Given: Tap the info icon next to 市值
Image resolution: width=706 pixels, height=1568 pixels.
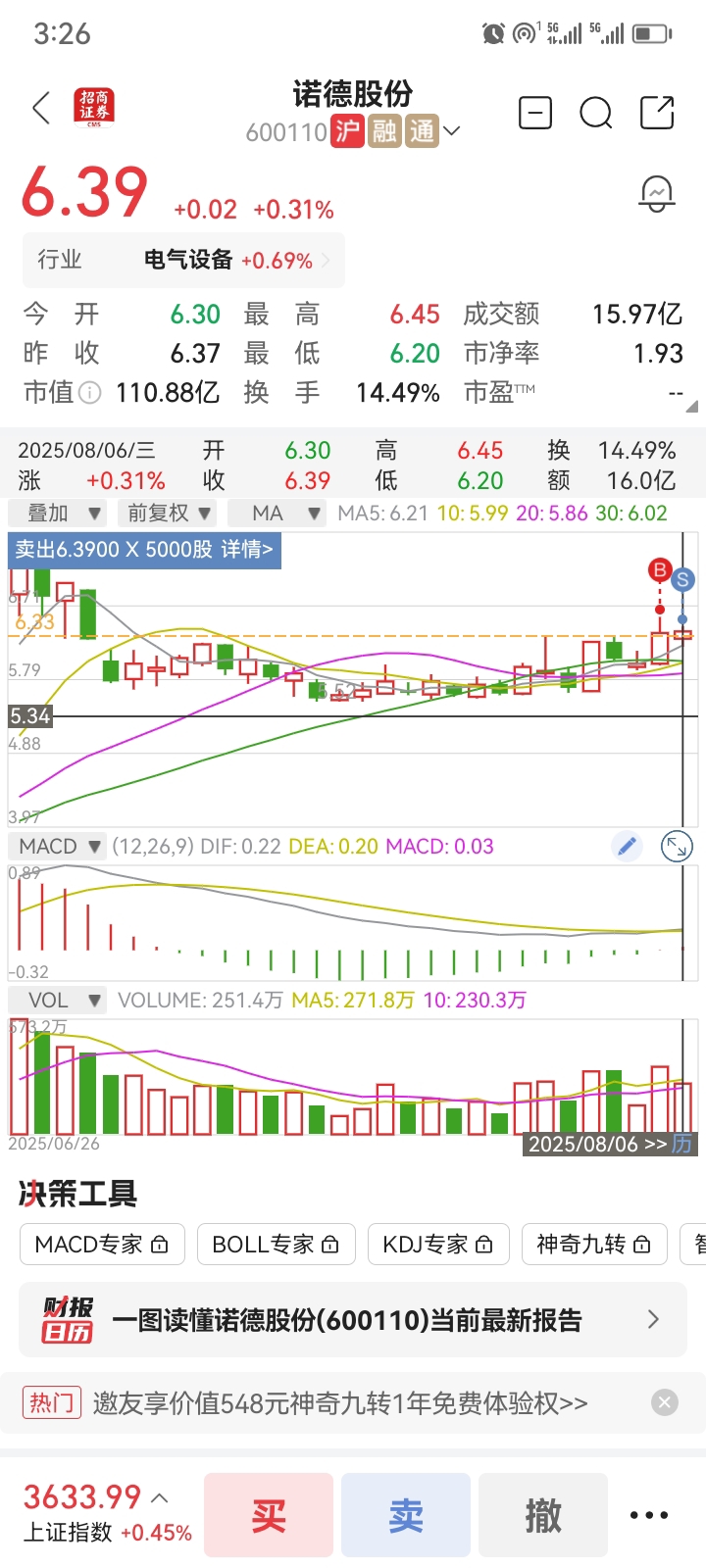Looking at the screenshot, I should click(x=89, y=393).
